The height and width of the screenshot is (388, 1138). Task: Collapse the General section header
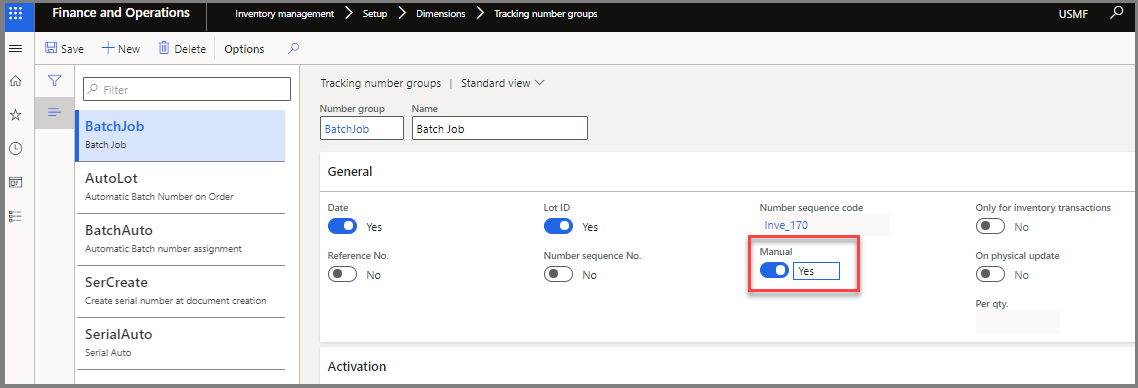[x=728, y=172]
